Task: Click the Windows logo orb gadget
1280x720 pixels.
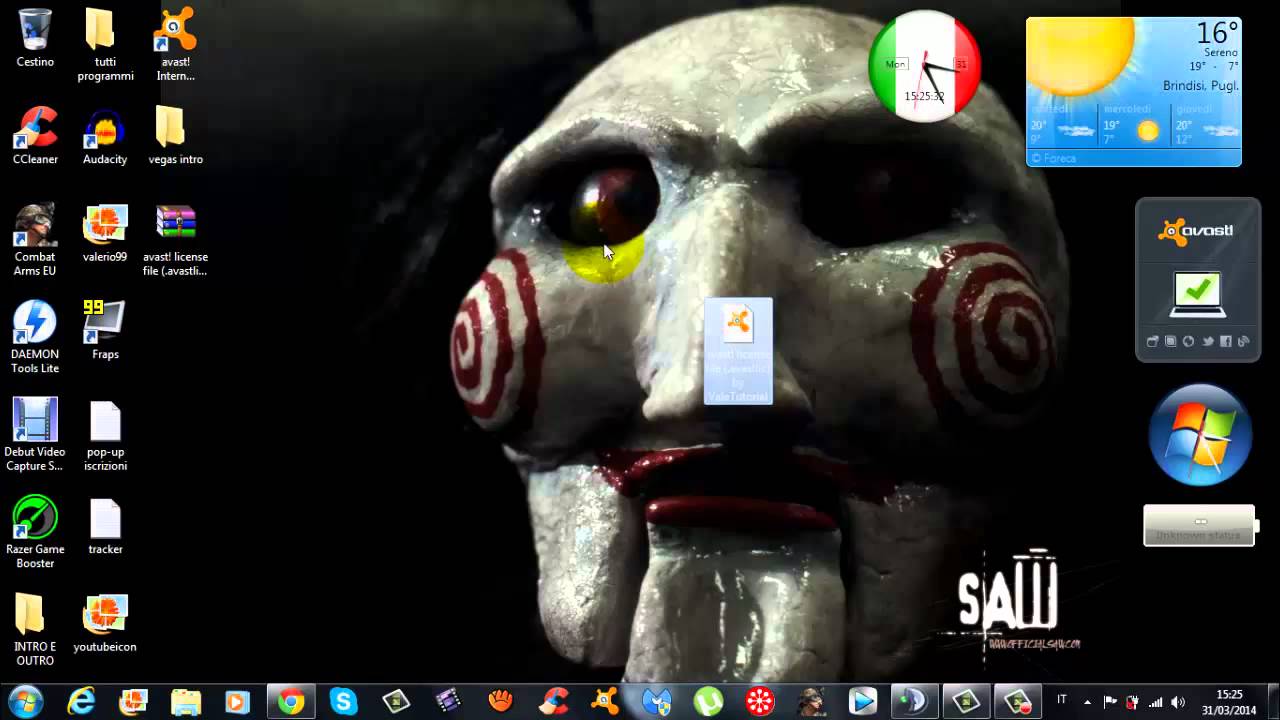Action: (x=1200, y=435)
